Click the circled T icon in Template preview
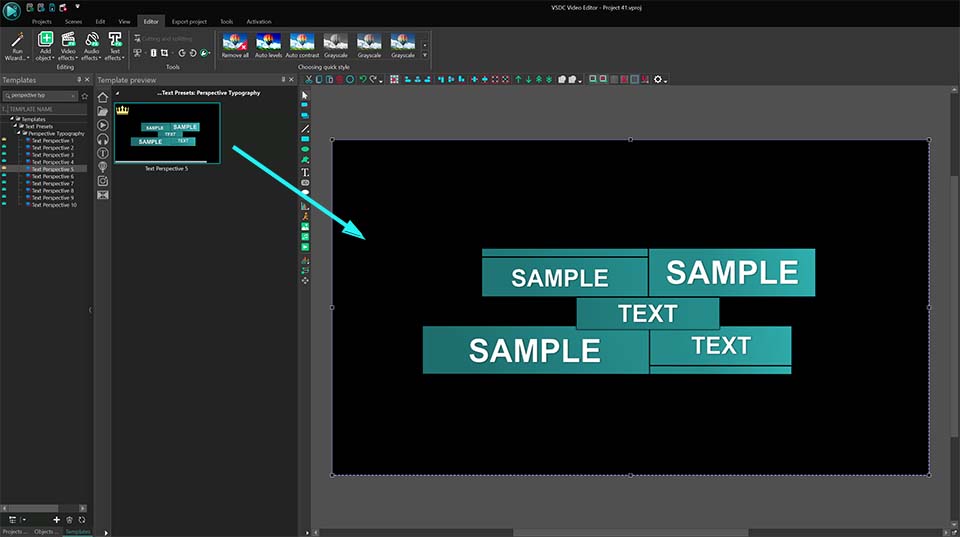960x537 pixels. coord(103,153)
